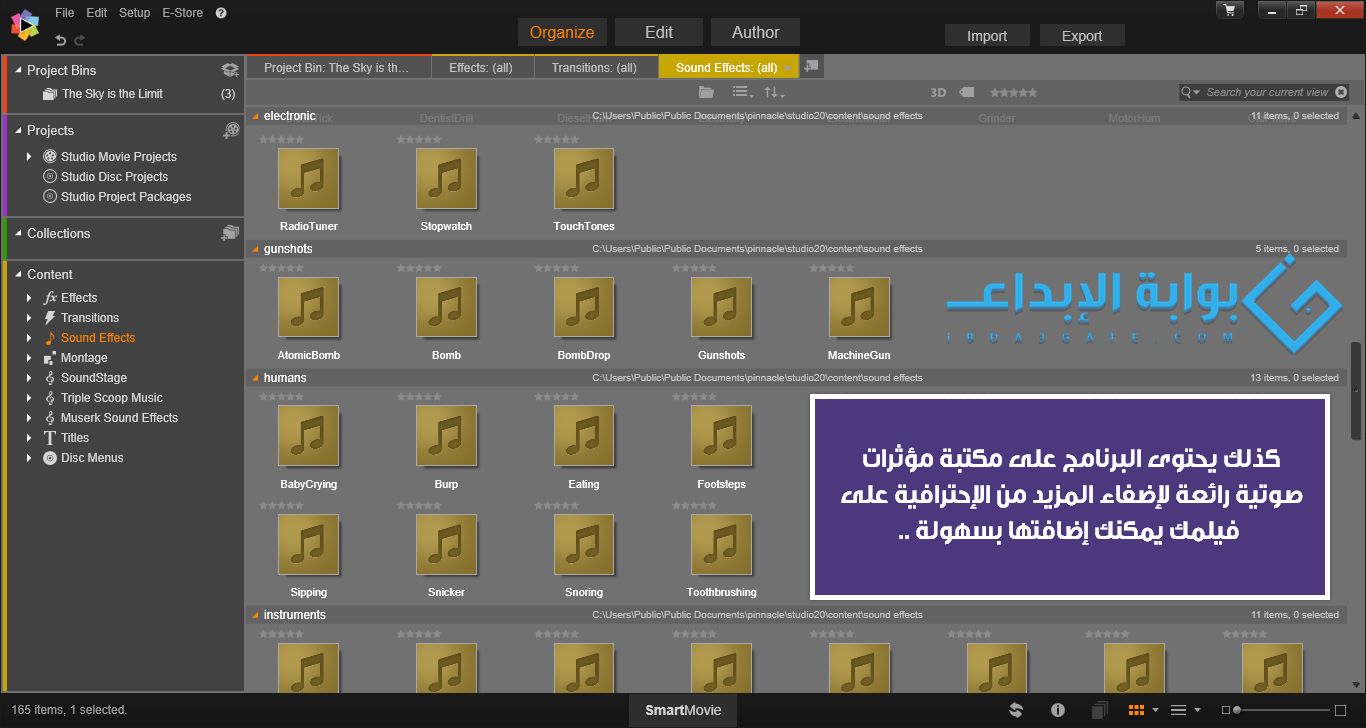Click the refresh sync icon in status bar
This screenshot has width=1366, height=728.
point(1016,710)
